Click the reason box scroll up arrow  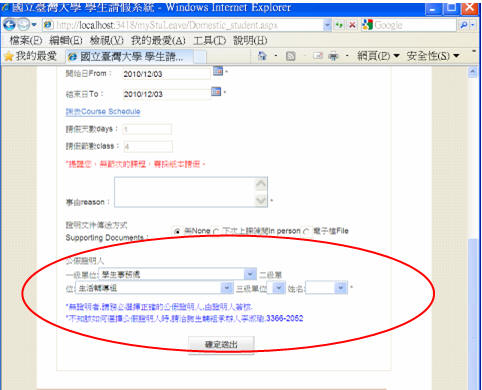(x=261, y=184)
